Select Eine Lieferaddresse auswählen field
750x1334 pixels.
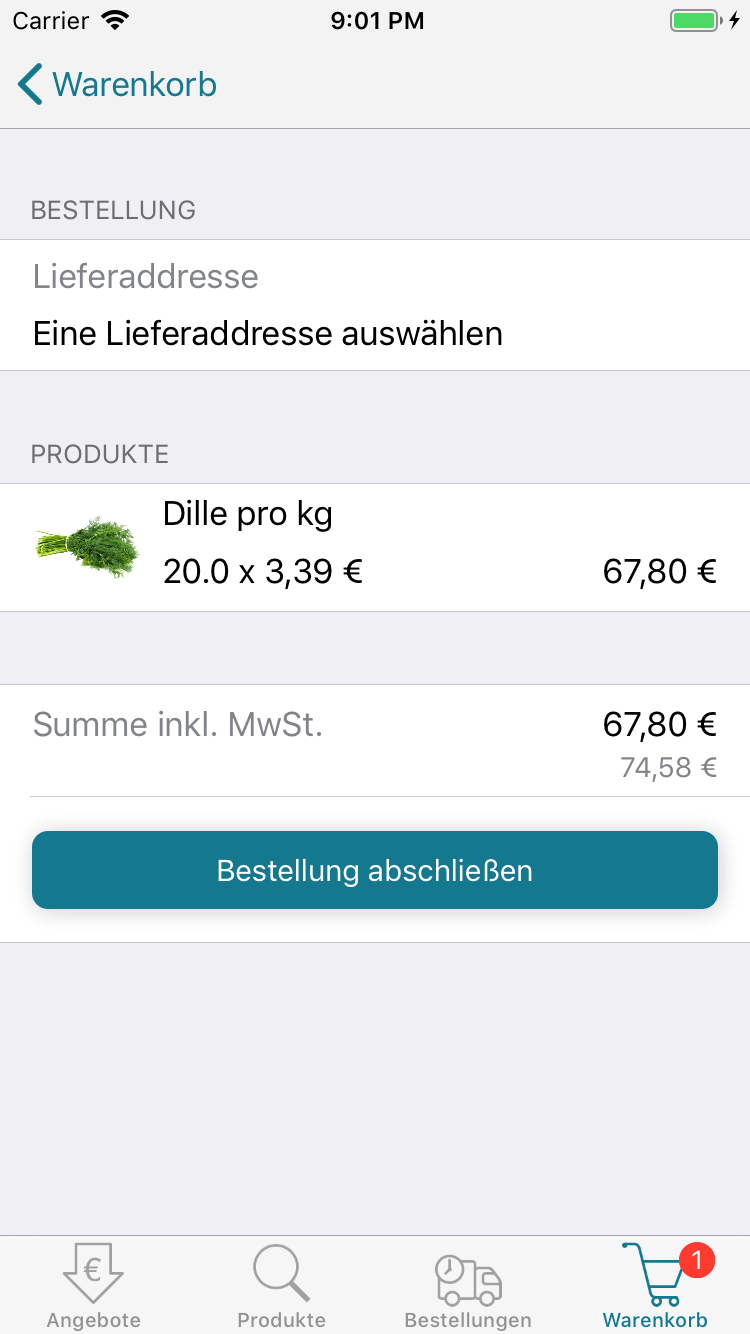[x=268, y=333]
